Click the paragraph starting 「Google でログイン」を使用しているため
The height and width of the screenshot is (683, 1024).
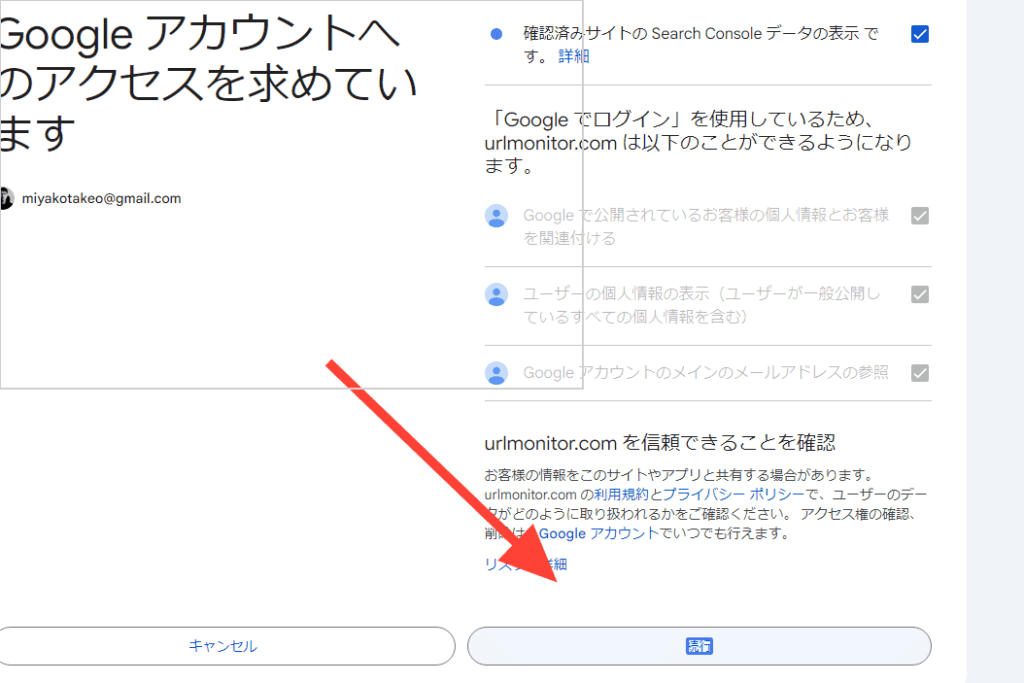pyautogui.click(x=698, y=142)
